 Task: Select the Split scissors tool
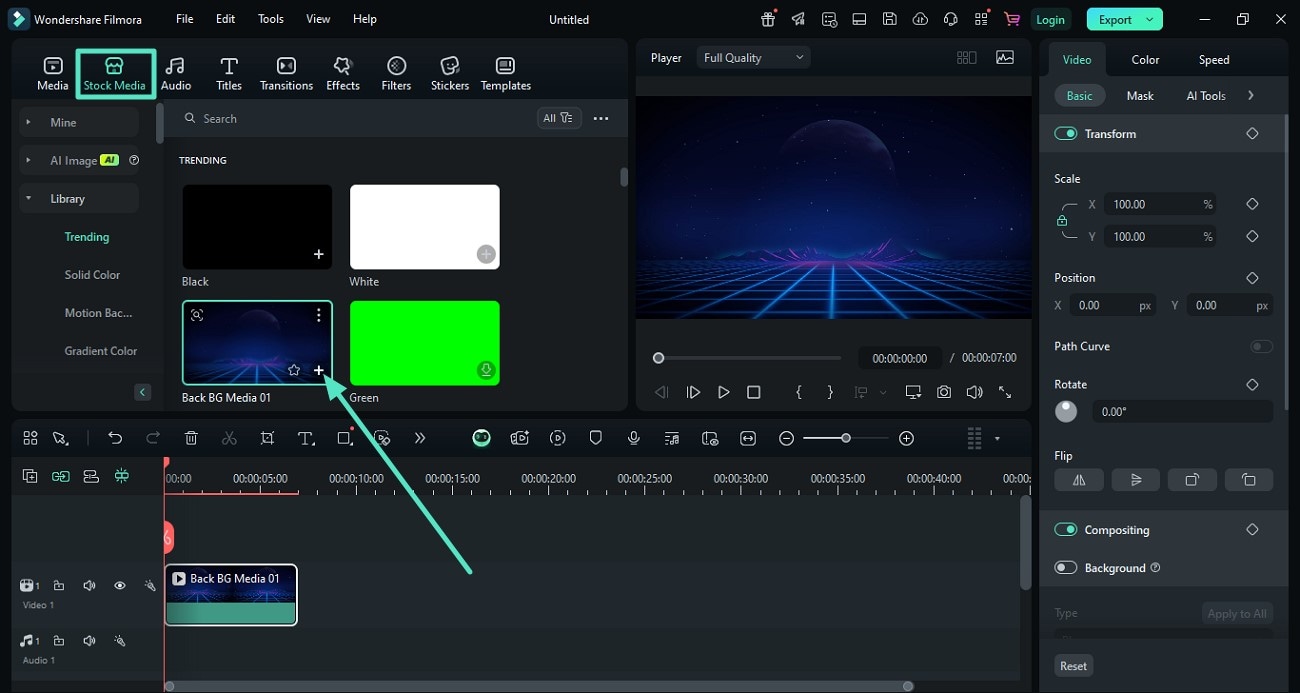pos(229,438)
